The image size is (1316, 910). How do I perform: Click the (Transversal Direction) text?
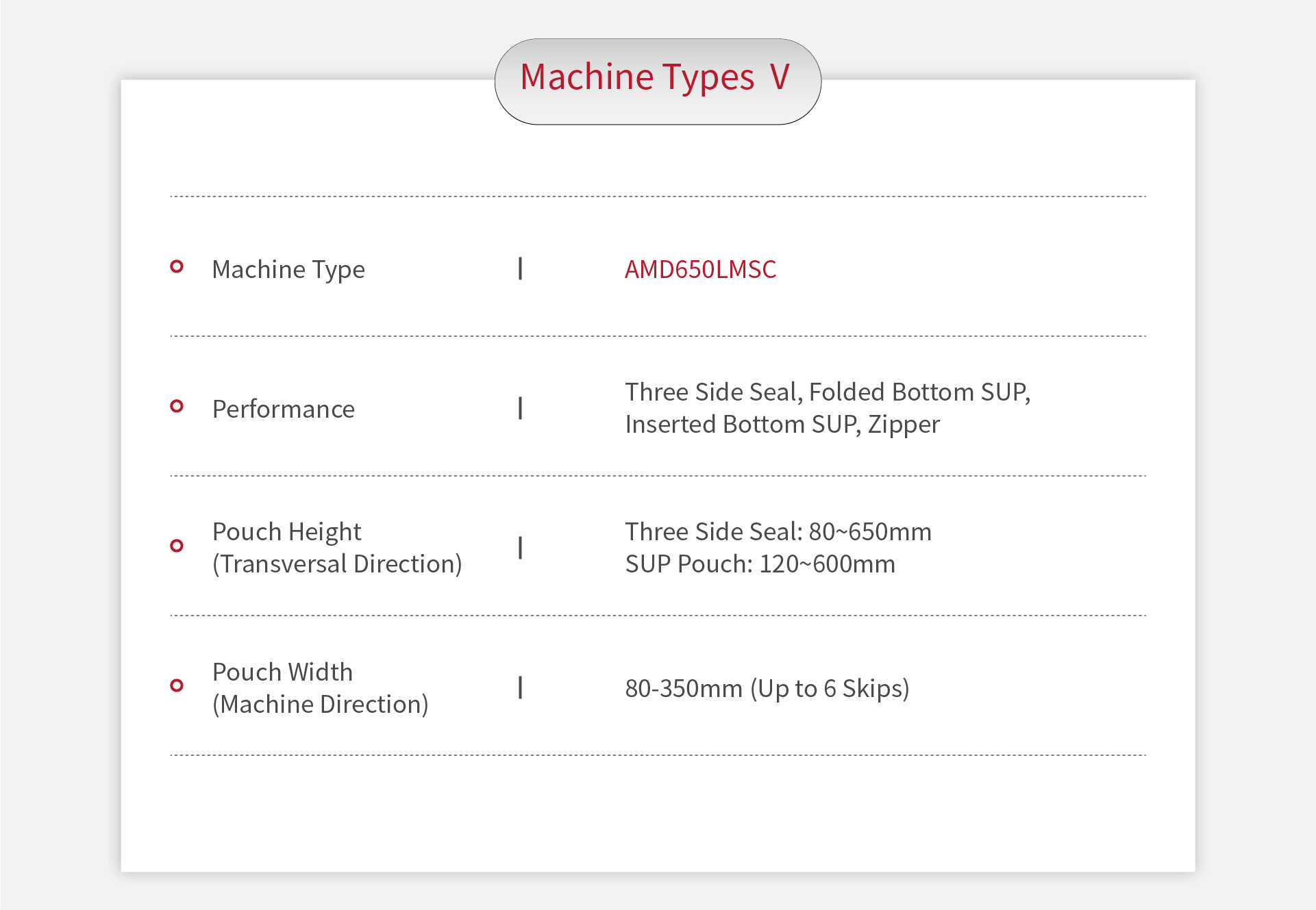coord(337,564)
